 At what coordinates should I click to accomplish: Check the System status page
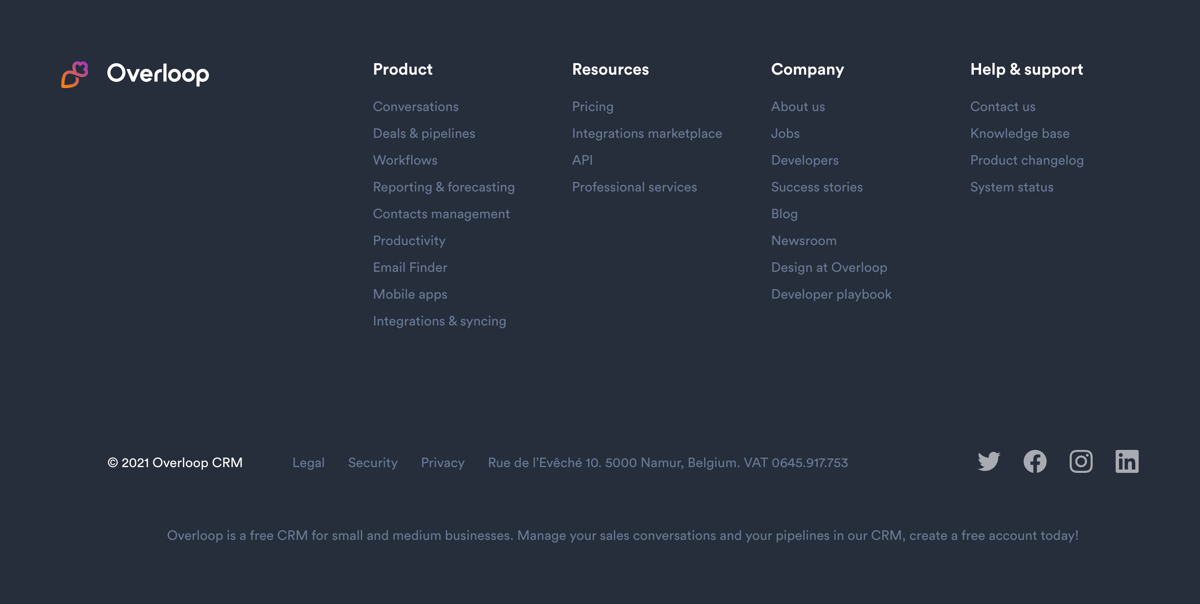tap(1011, 187)
